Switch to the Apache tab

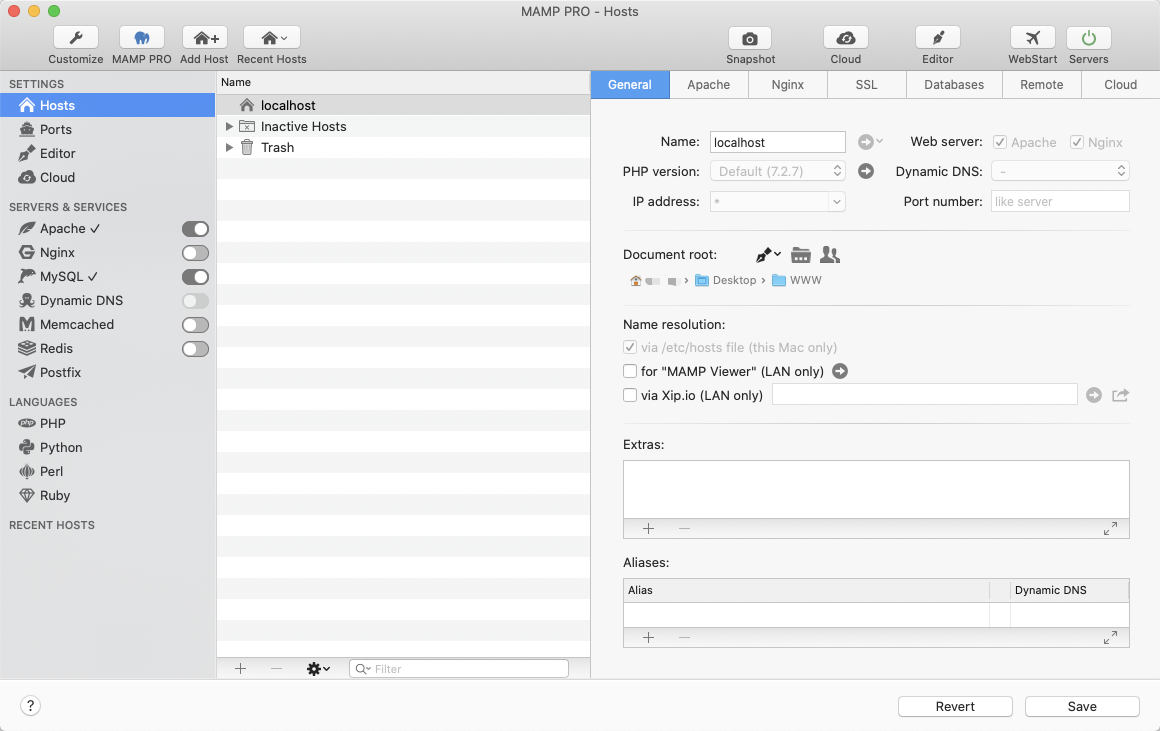709,84
